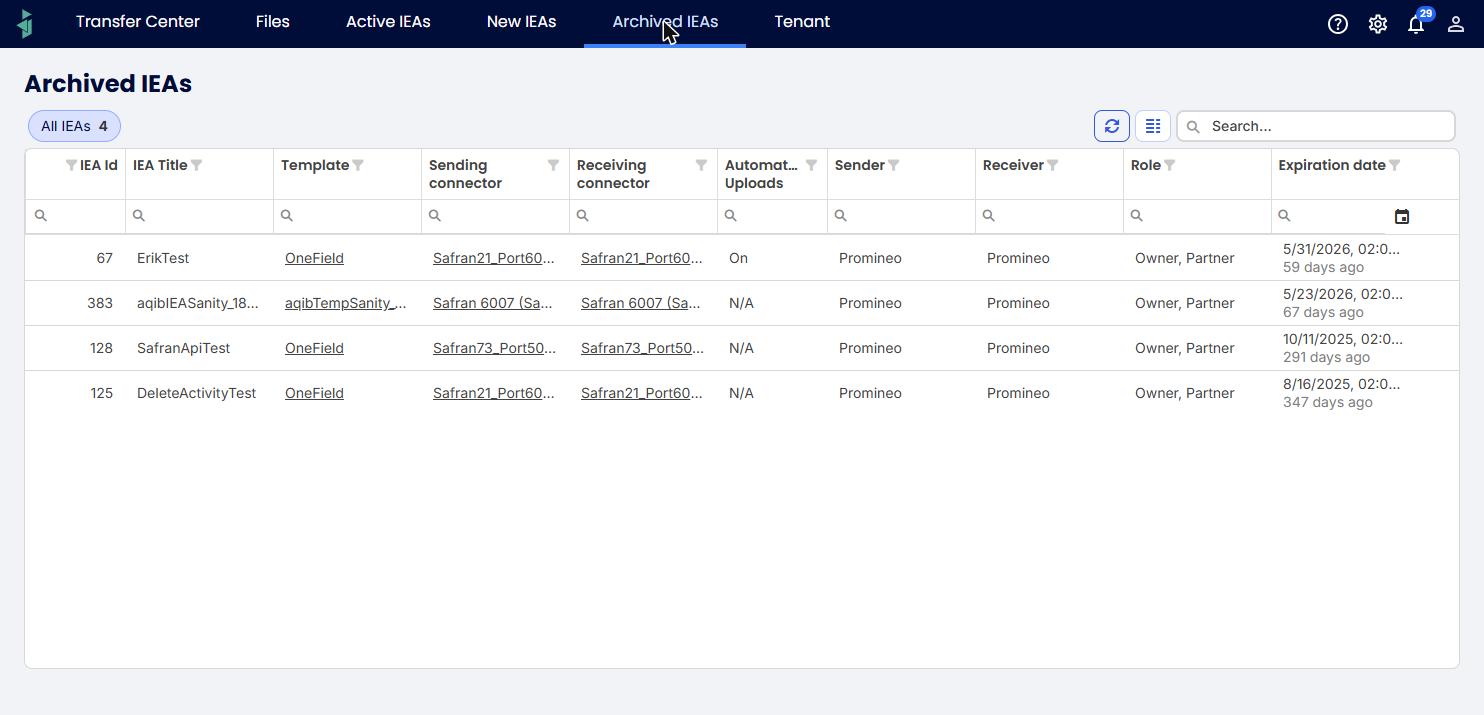This screenshot has height=715, width=1484.
Task: Click the Receiving connector filter input
Action: [x=643, y=216]
